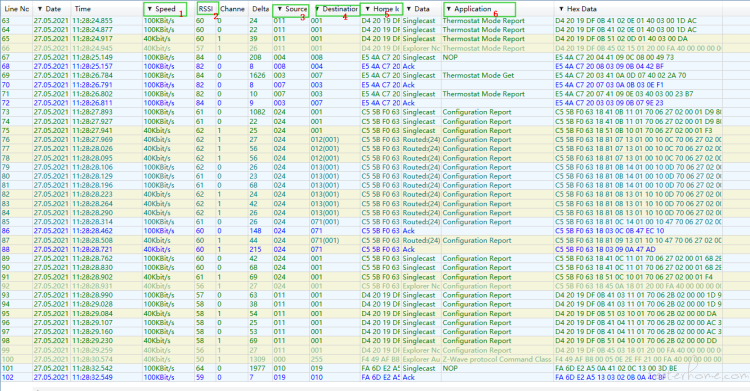Image resolution: width=750 pixels, height=391 pixels.
Task: Click the NOP cell in line 101
Action: pos(450,369)
